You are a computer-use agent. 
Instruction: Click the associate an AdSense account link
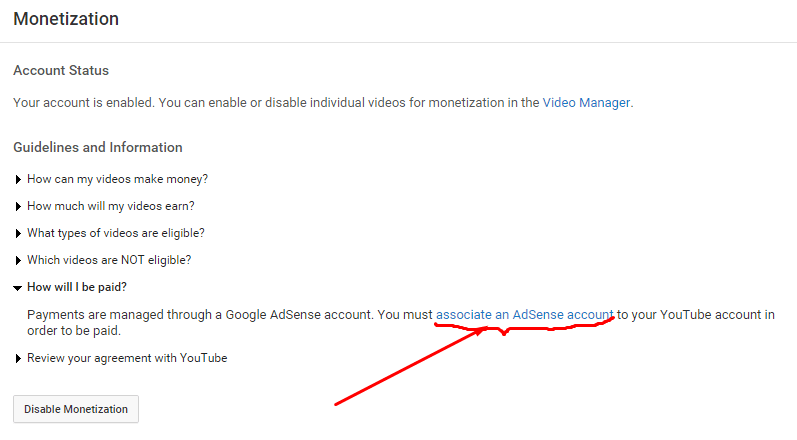coord(525,315)
